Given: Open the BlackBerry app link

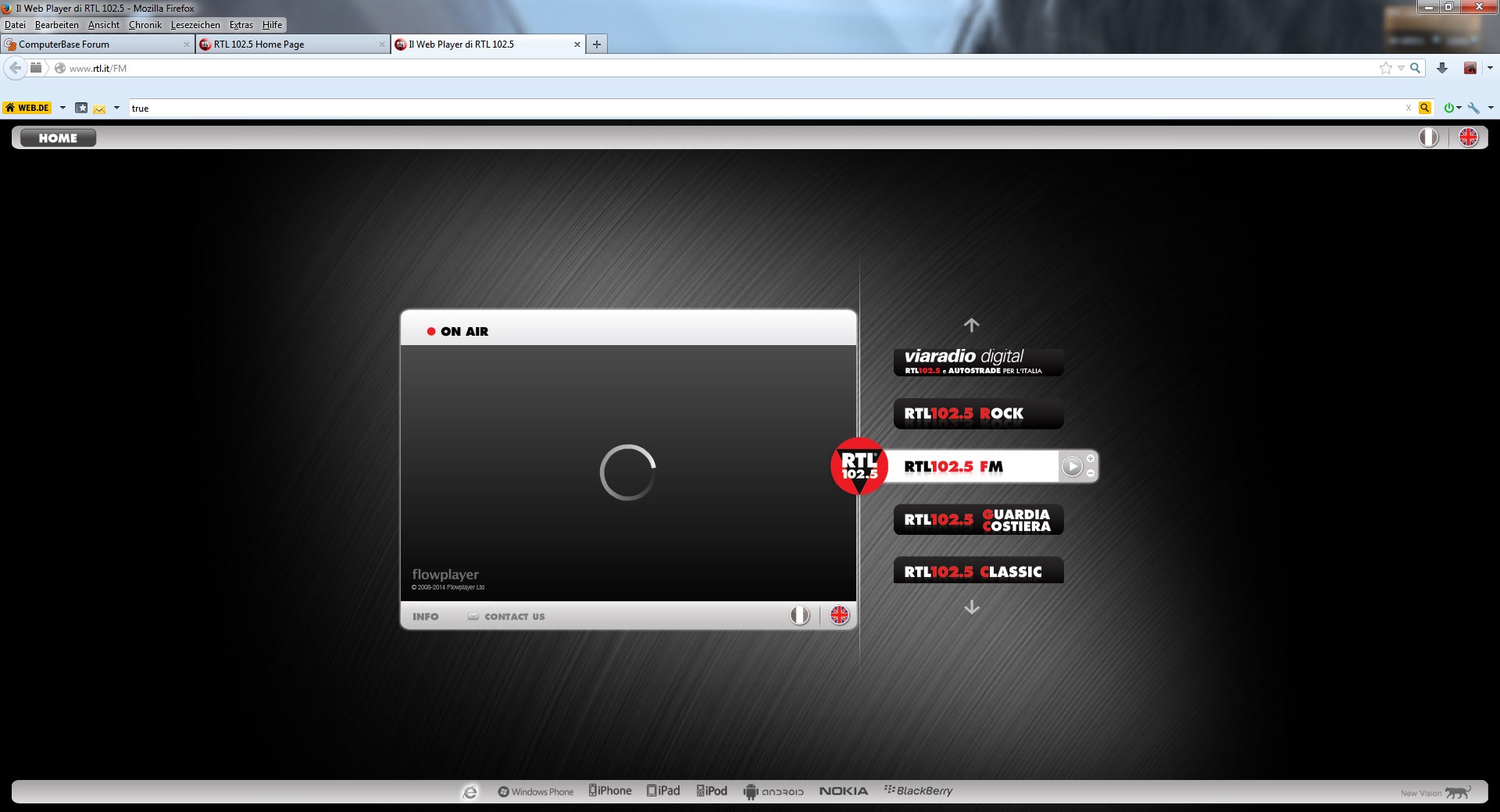Looking at the screenshot, I should [919, 791].
